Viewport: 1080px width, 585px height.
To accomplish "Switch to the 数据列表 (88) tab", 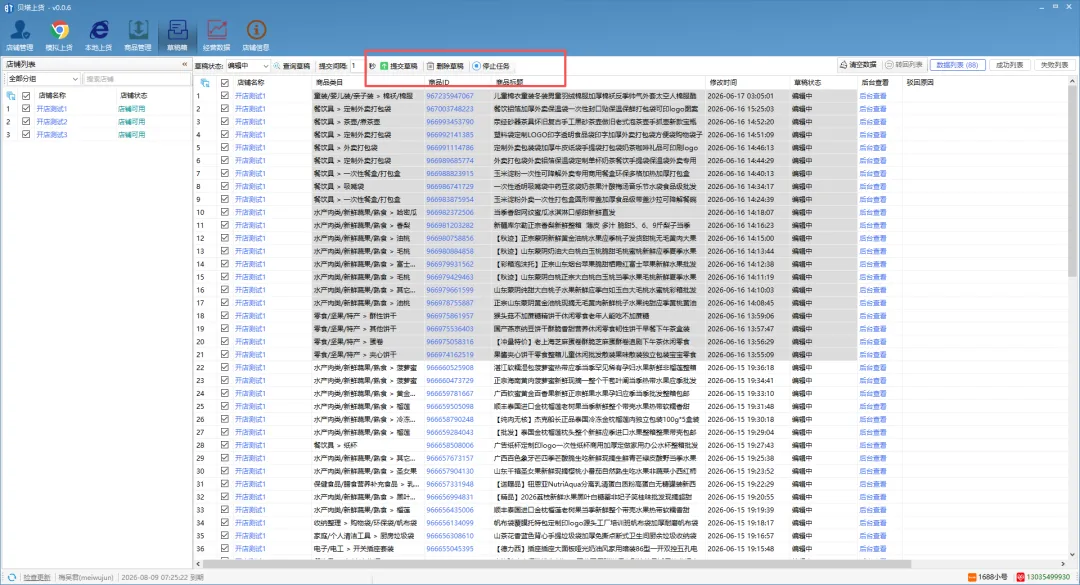I will [x=957, y=65].
